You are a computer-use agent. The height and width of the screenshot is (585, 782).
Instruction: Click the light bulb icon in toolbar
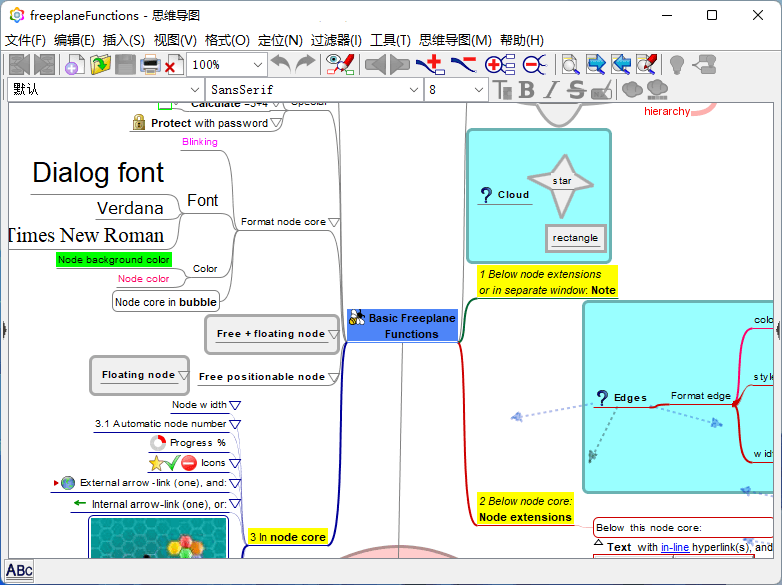coord(677,65)
